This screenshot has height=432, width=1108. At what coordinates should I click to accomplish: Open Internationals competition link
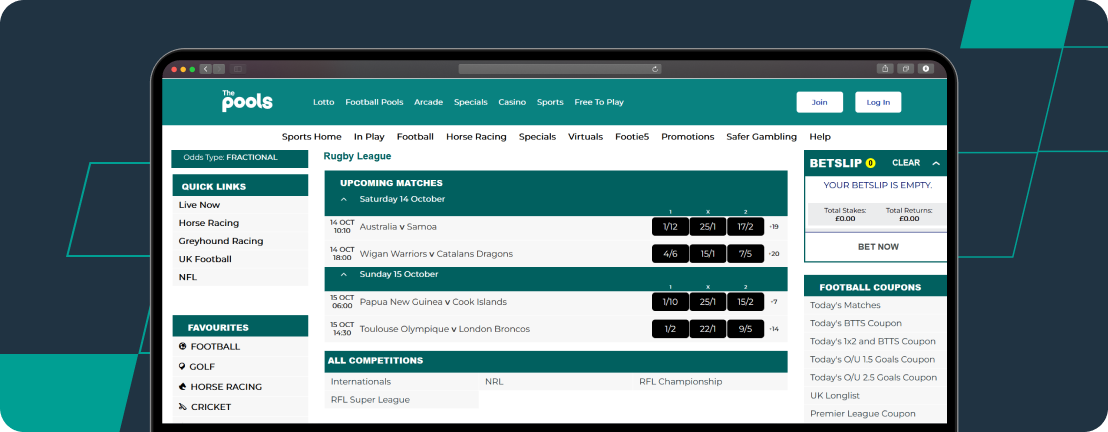pos(360,382)
